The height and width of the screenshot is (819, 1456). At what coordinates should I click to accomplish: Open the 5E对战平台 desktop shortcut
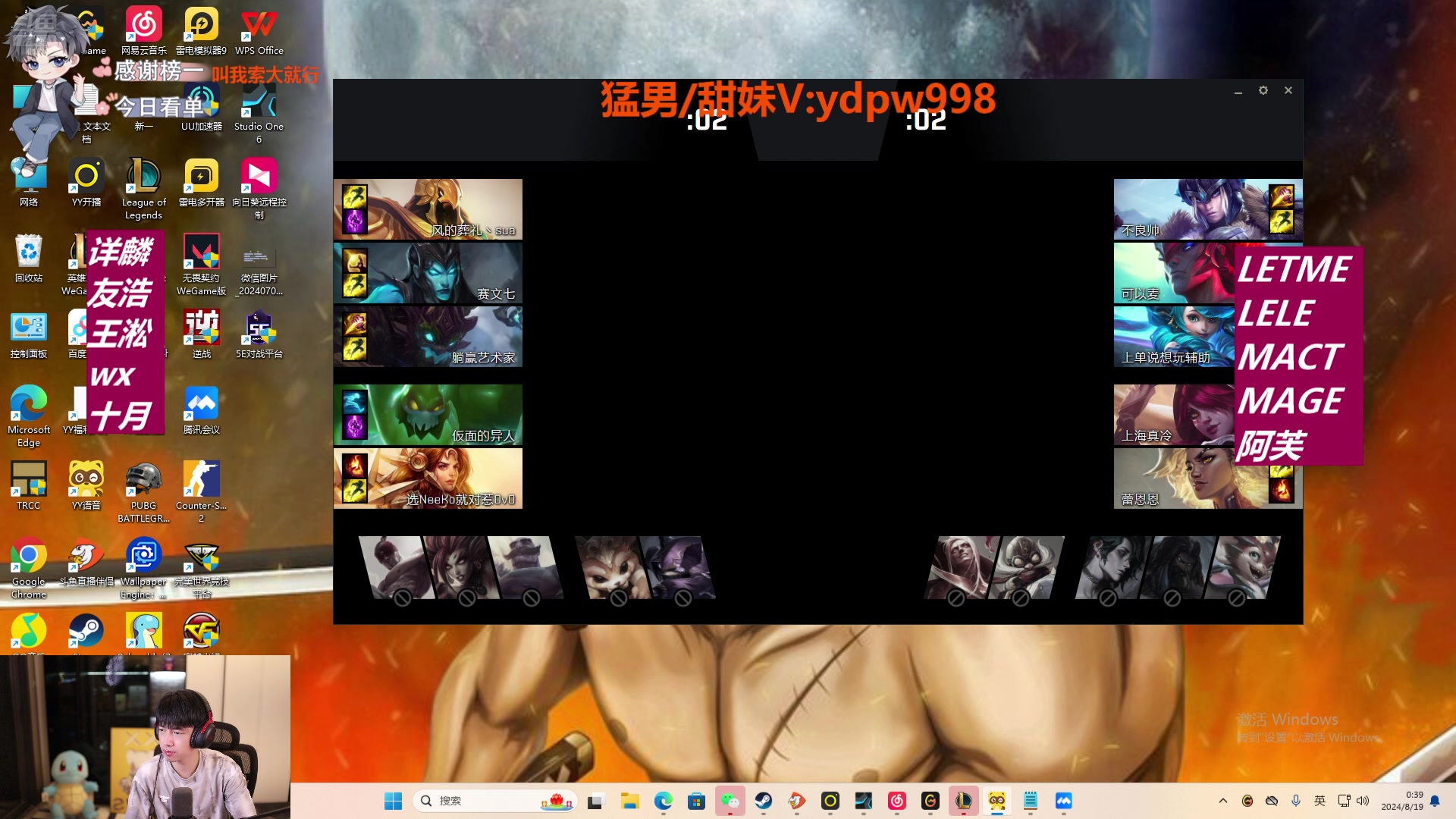(x=259, y=334)
